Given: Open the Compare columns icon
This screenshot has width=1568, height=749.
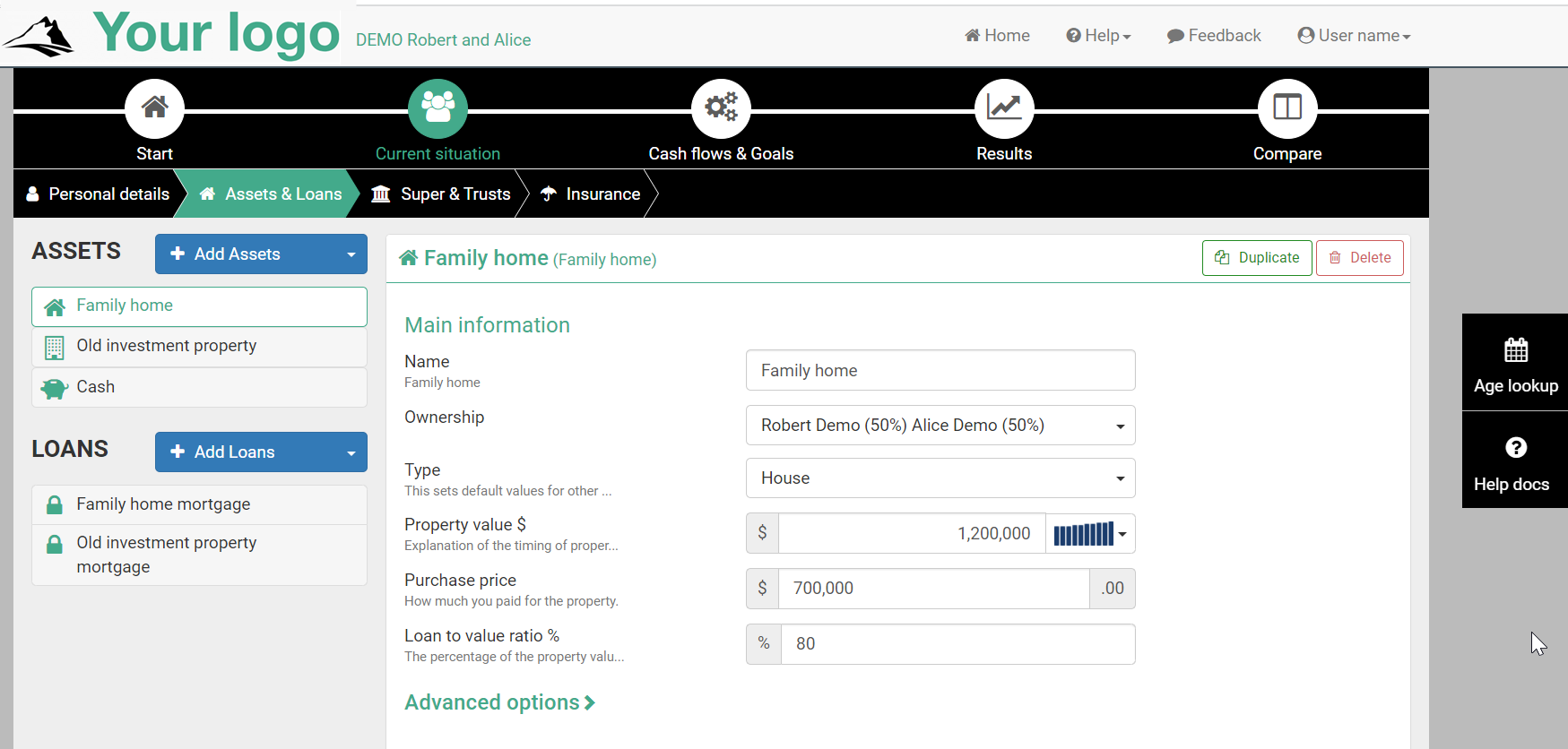Looking at the screenshot, I should click(x=1287, y=108).
